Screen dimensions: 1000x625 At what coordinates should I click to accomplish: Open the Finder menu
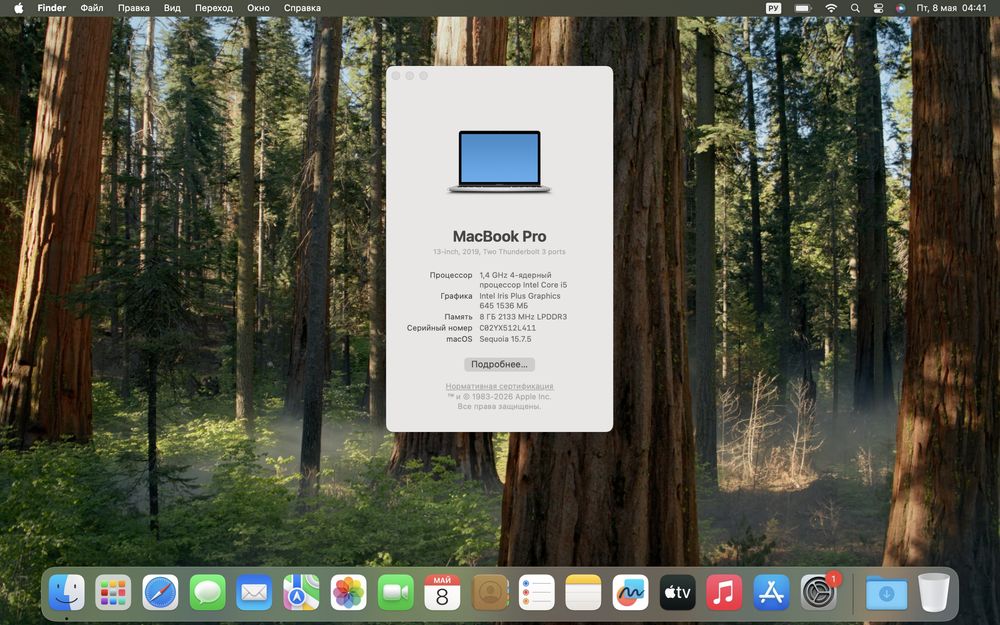(52, 8)
